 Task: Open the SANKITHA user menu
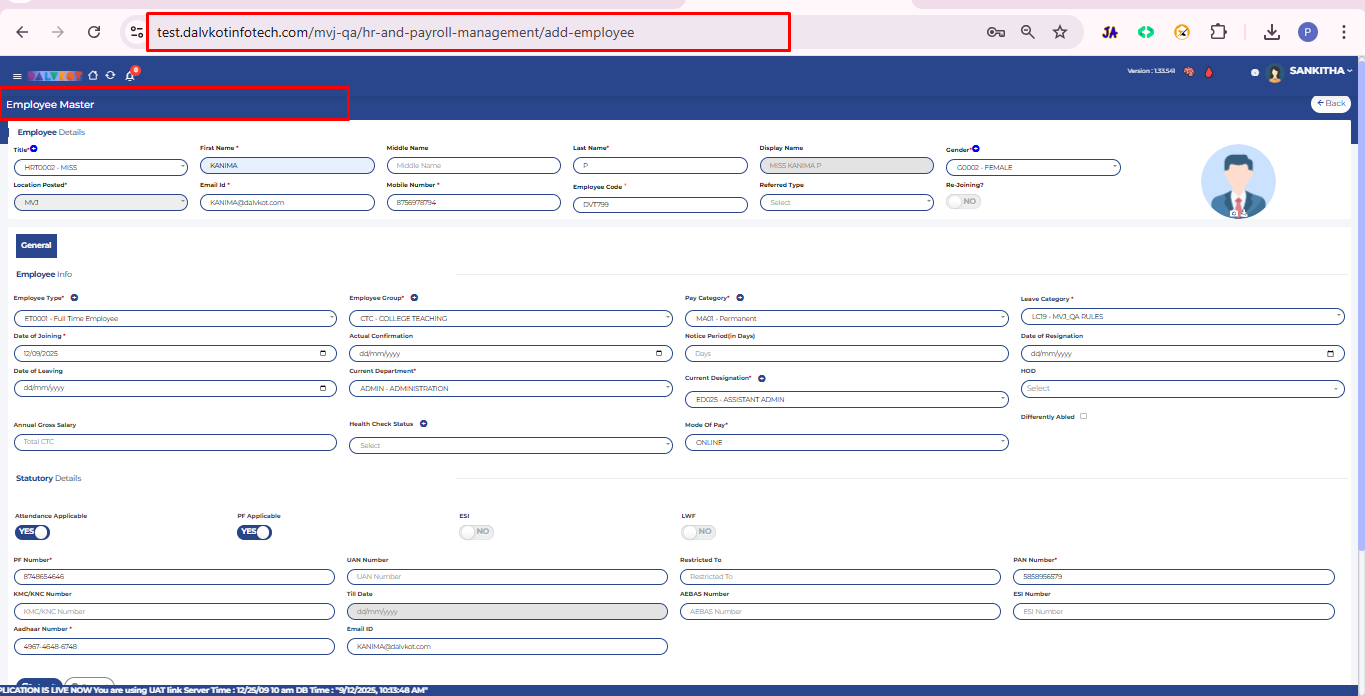click(x=1319, y=72)
